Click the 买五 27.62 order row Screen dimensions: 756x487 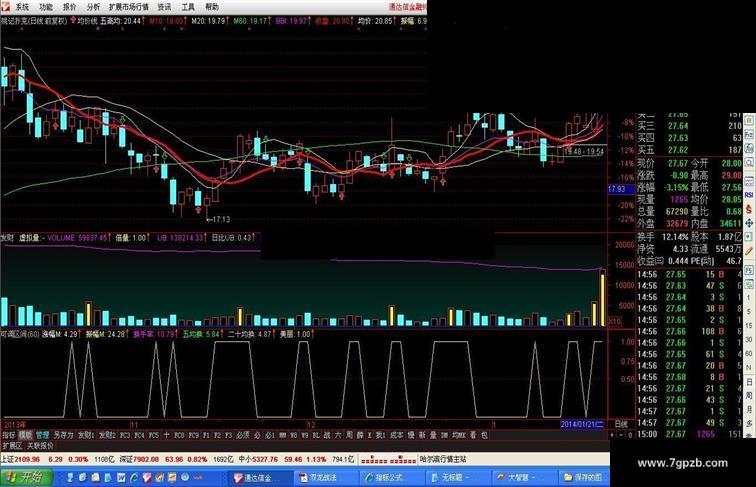pyautogui.click(x=689, y=150)
